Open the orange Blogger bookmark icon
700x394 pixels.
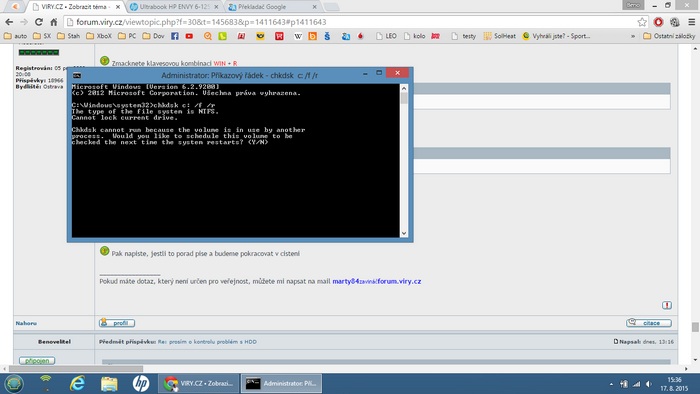point(312,36)
